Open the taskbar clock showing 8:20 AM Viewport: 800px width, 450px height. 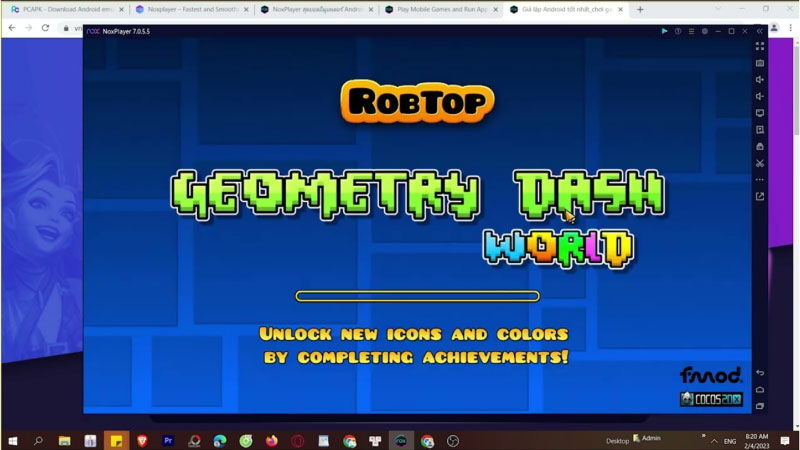[757, 441]
